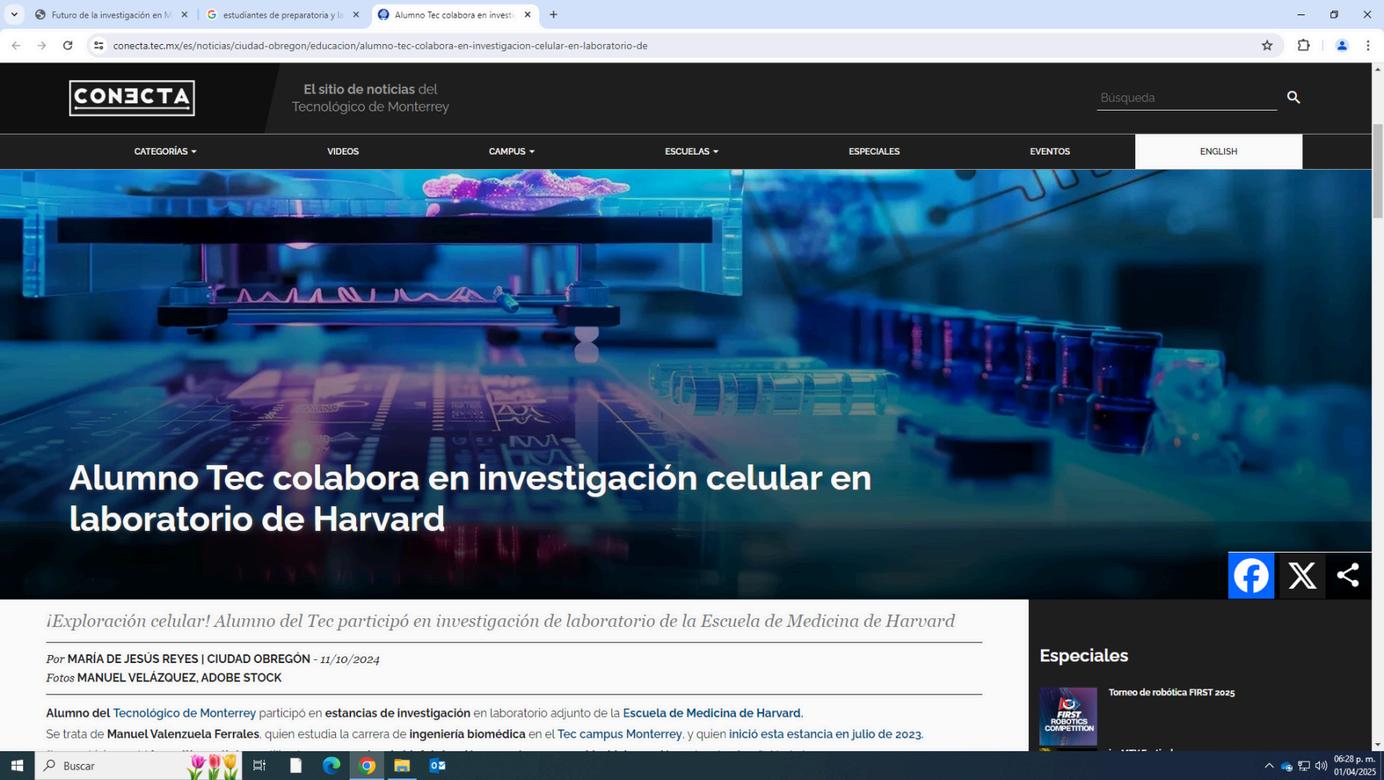Open Outlook from the taskbar
Viewport: 1384px width, 780px height.
437,766
